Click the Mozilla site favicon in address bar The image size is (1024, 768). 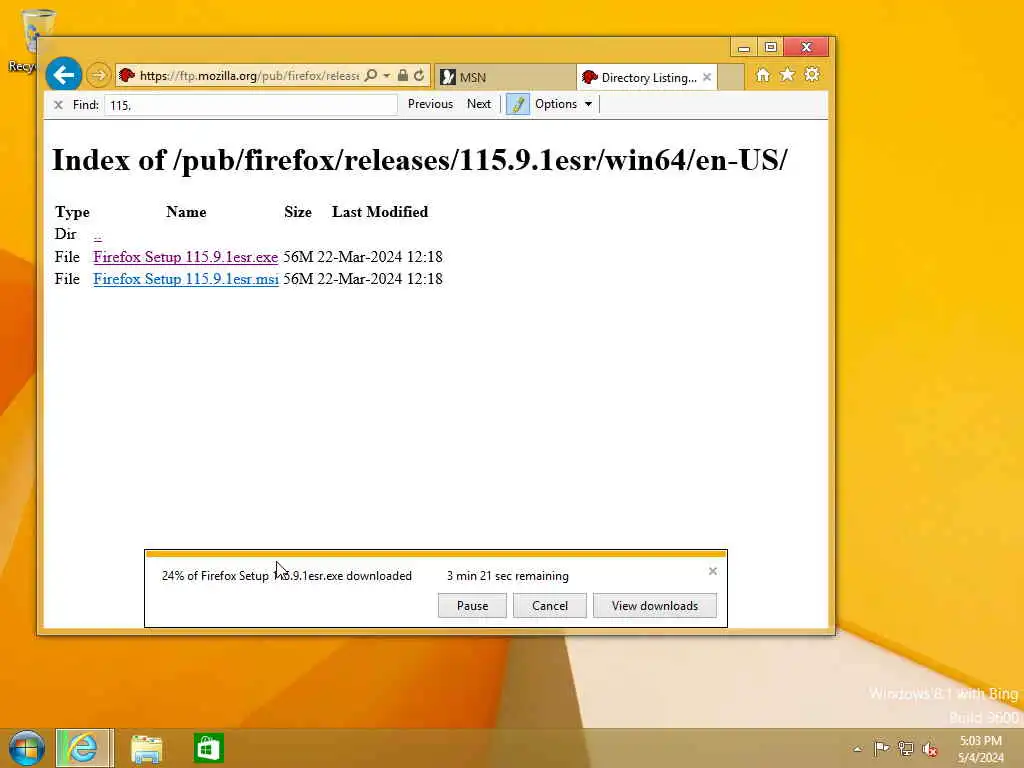(127, 76)
